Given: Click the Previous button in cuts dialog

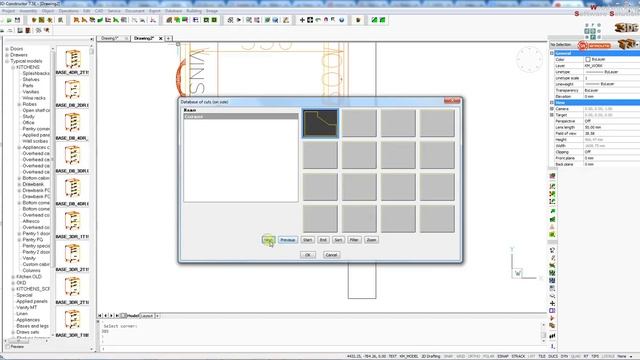Looking at the screenshot, I should (x=287, y=240).
